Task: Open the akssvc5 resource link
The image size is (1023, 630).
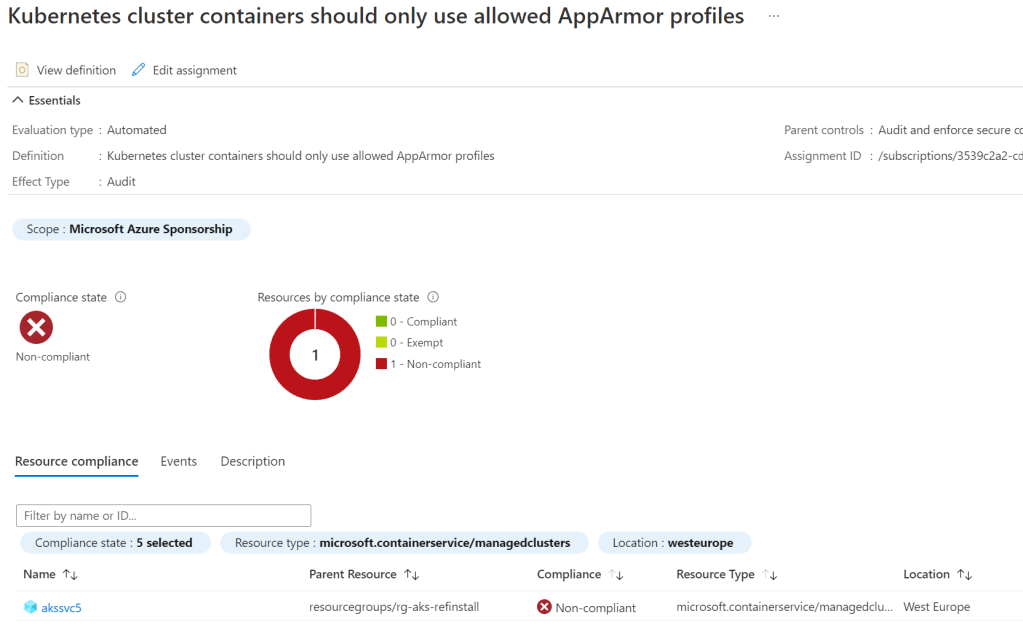Action: click(x=61, y=607)
